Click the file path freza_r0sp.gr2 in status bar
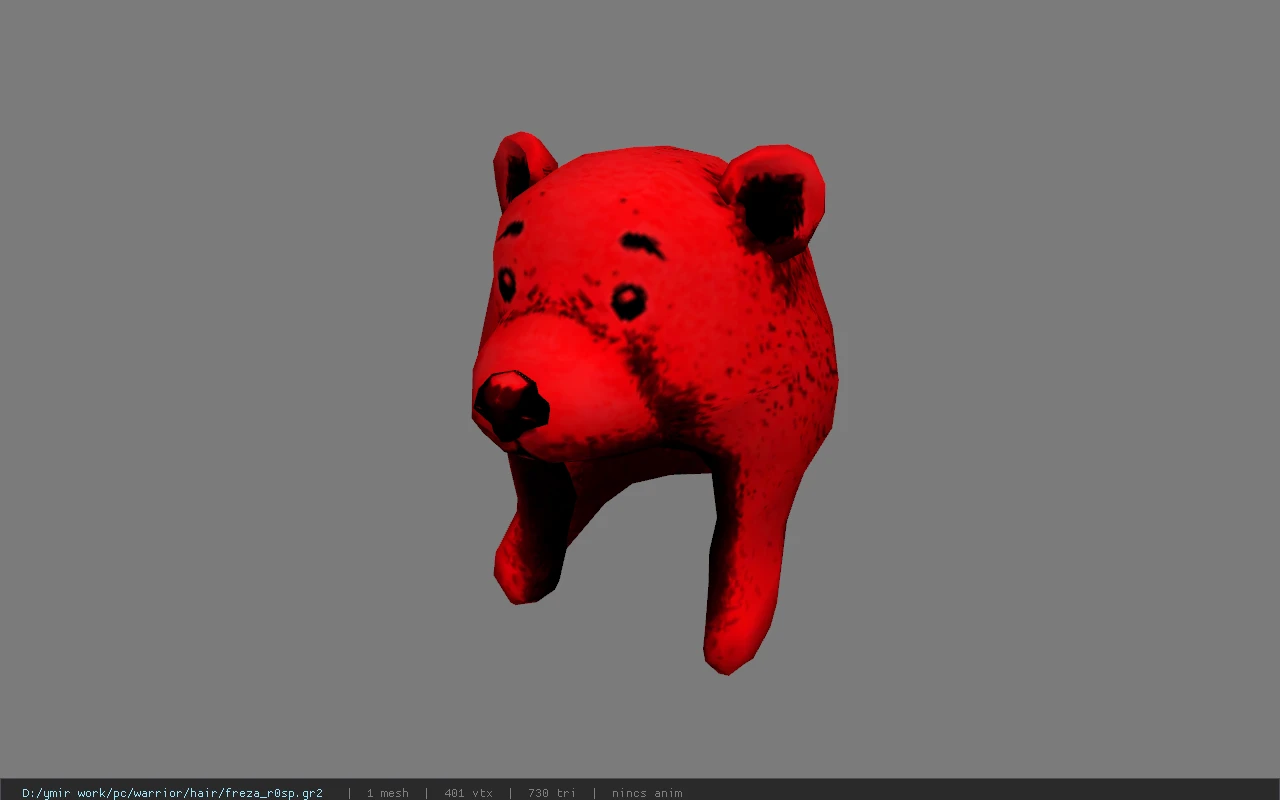 coord(172,793)
